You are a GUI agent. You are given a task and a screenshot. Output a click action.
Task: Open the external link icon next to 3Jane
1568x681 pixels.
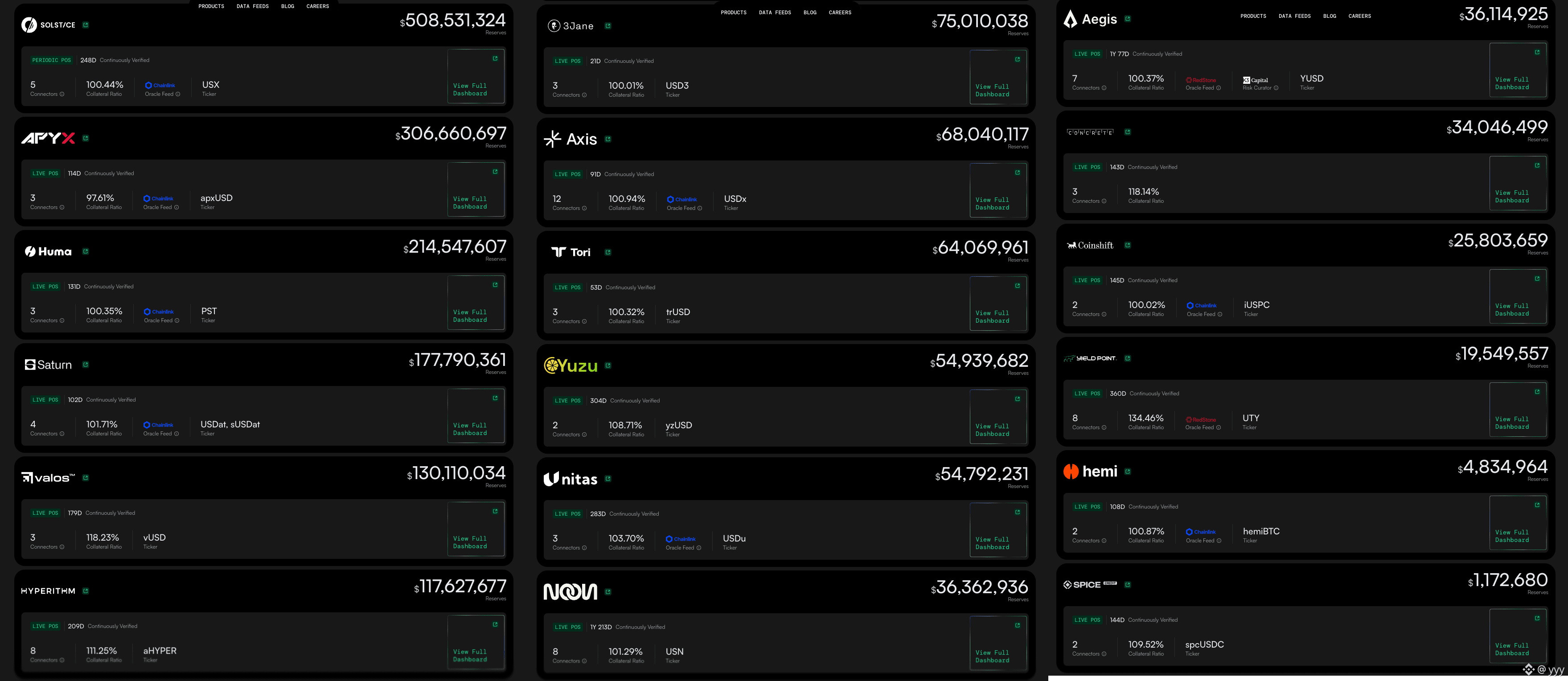coord(607,25)
